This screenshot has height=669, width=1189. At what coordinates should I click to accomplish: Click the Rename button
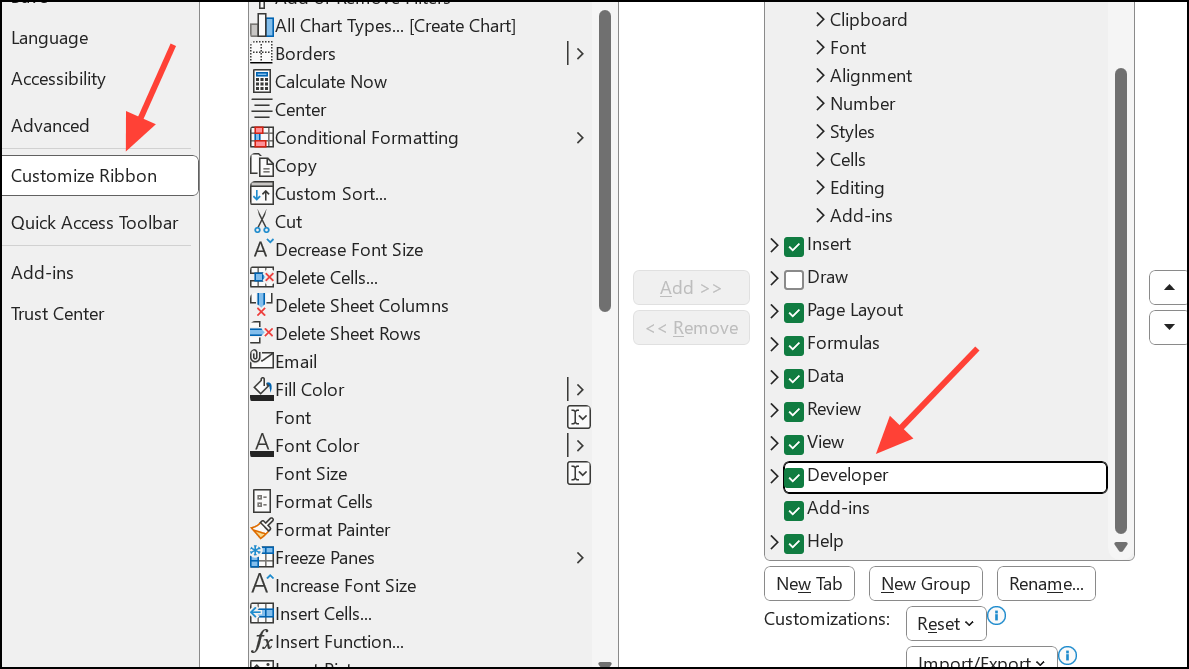click(1046, 583)
